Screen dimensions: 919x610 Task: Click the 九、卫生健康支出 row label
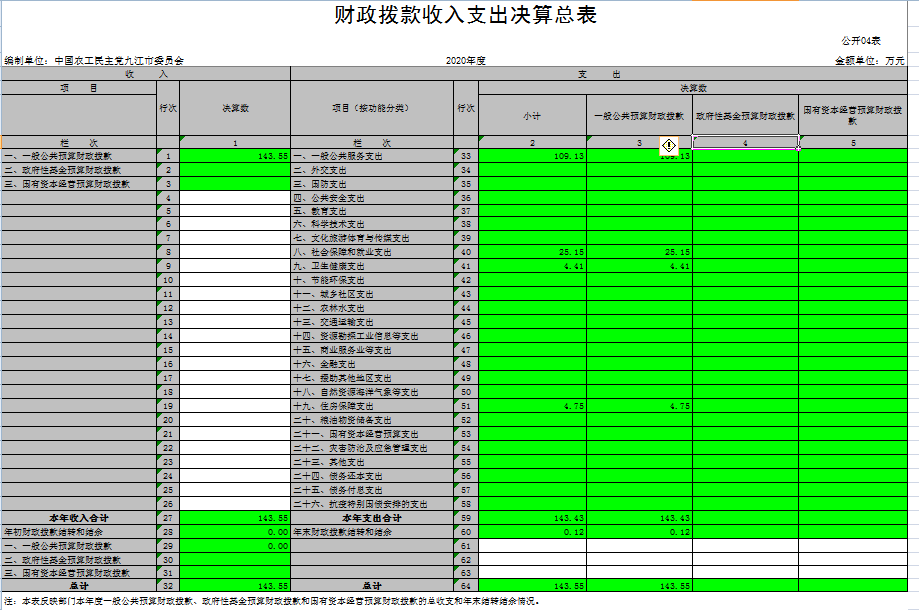334,267
